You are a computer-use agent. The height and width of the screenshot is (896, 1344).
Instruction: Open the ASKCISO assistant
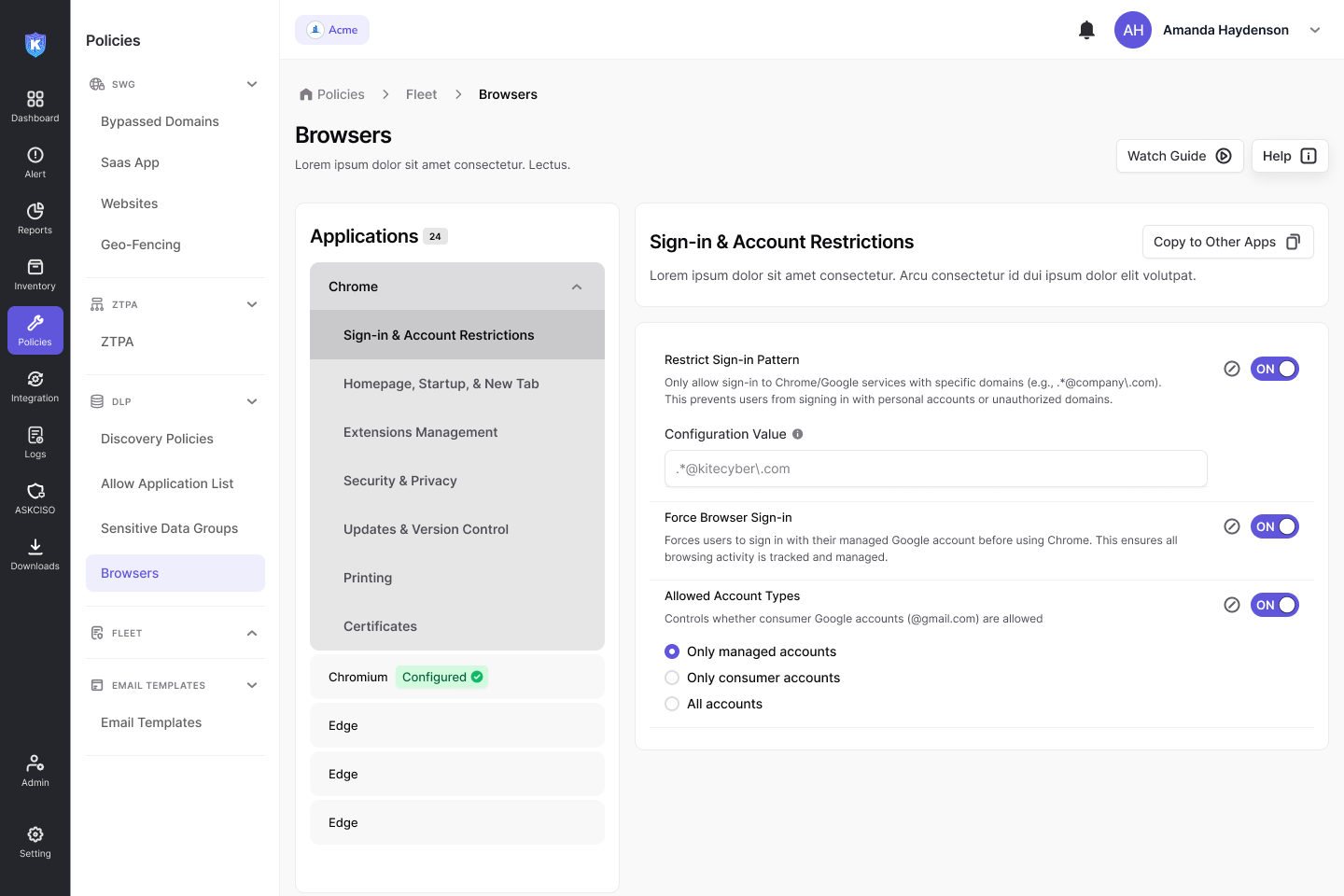(x=35, y=497)
